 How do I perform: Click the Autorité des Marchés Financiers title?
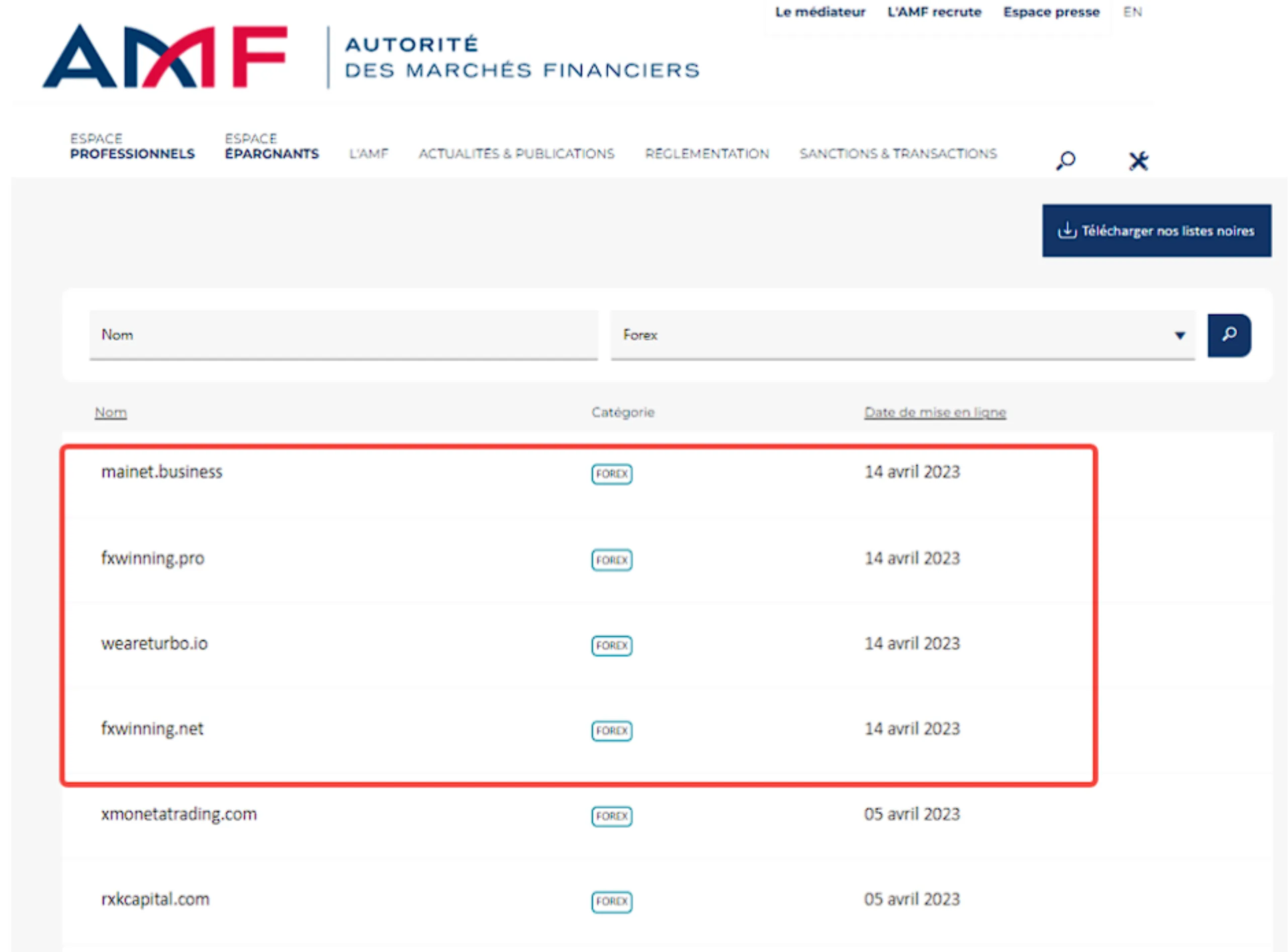coord(522,57)
